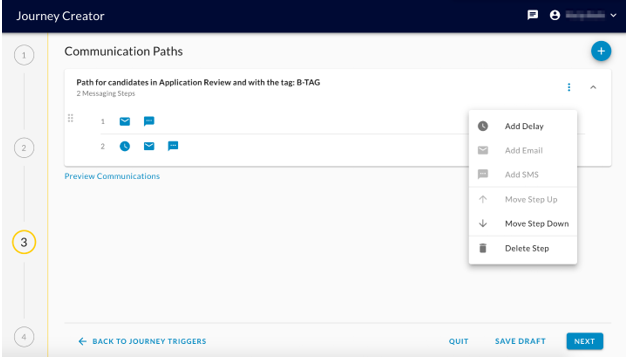Select the highlighted step 3 circle
The height and width of the screenshot is (360, 626).
tap(24, 242)
